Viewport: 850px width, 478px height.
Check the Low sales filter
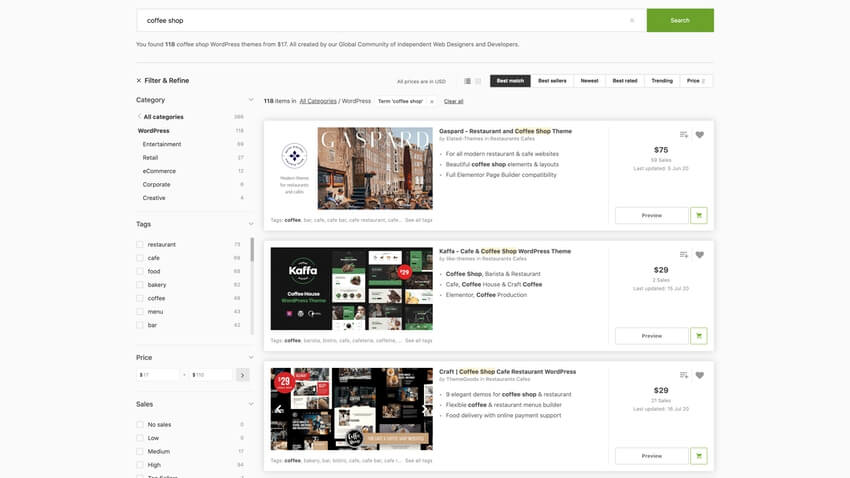[140, 438]
